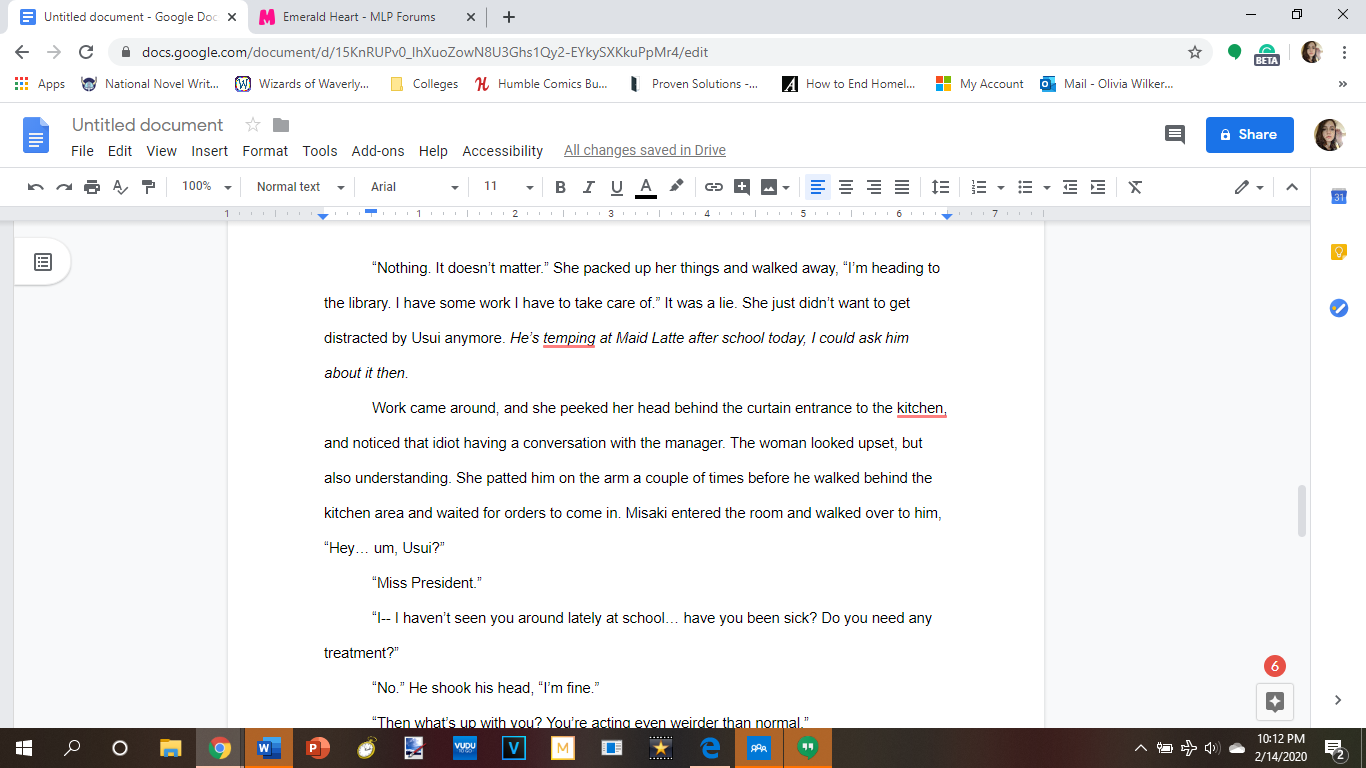
Task: Open the numbered list icon
Action: [x=979, y=187]
